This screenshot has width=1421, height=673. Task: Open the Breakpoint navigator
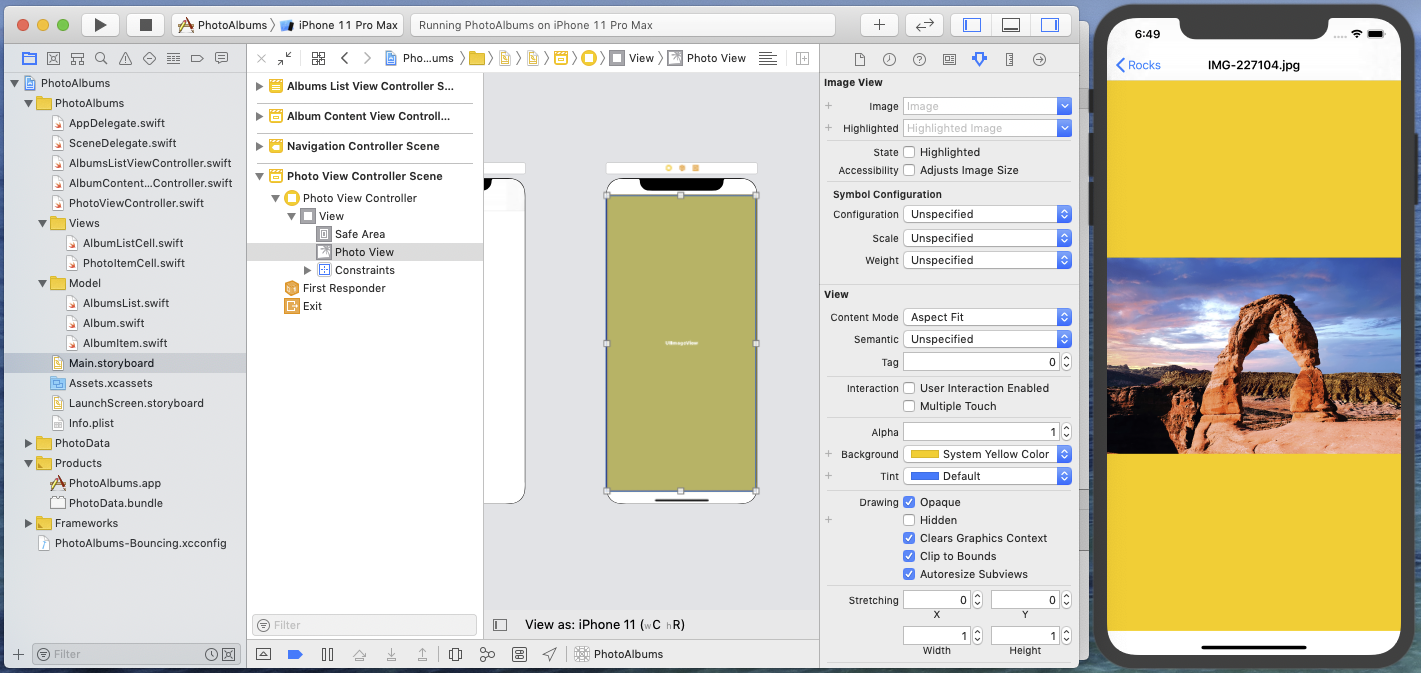click(198, 58)
